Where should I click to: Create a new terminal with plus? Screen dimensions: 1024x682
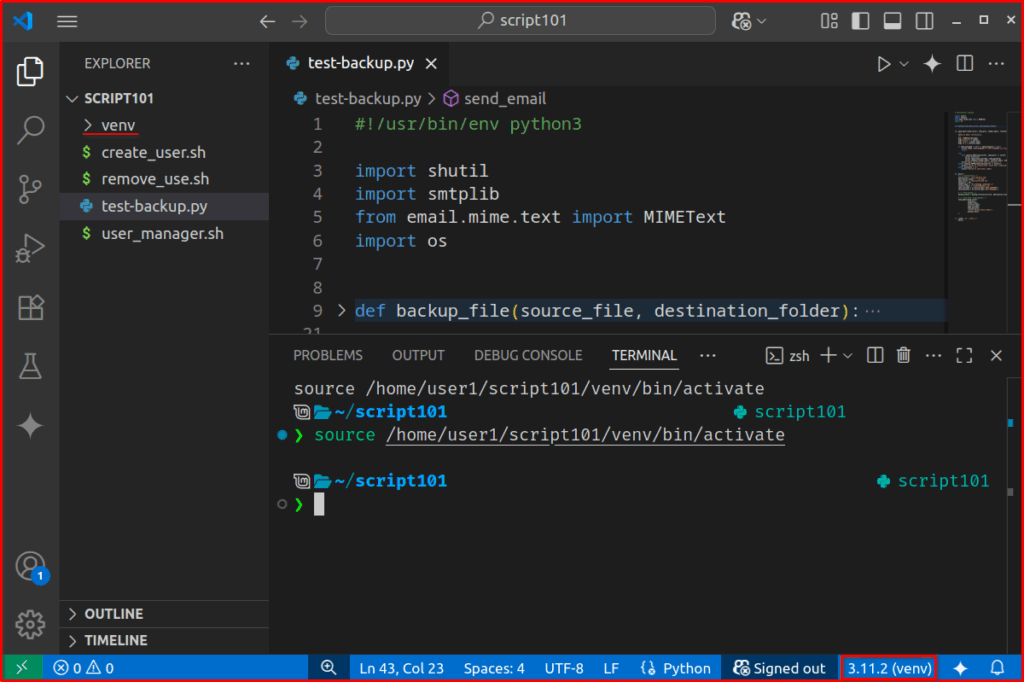[x=828, y=355]
